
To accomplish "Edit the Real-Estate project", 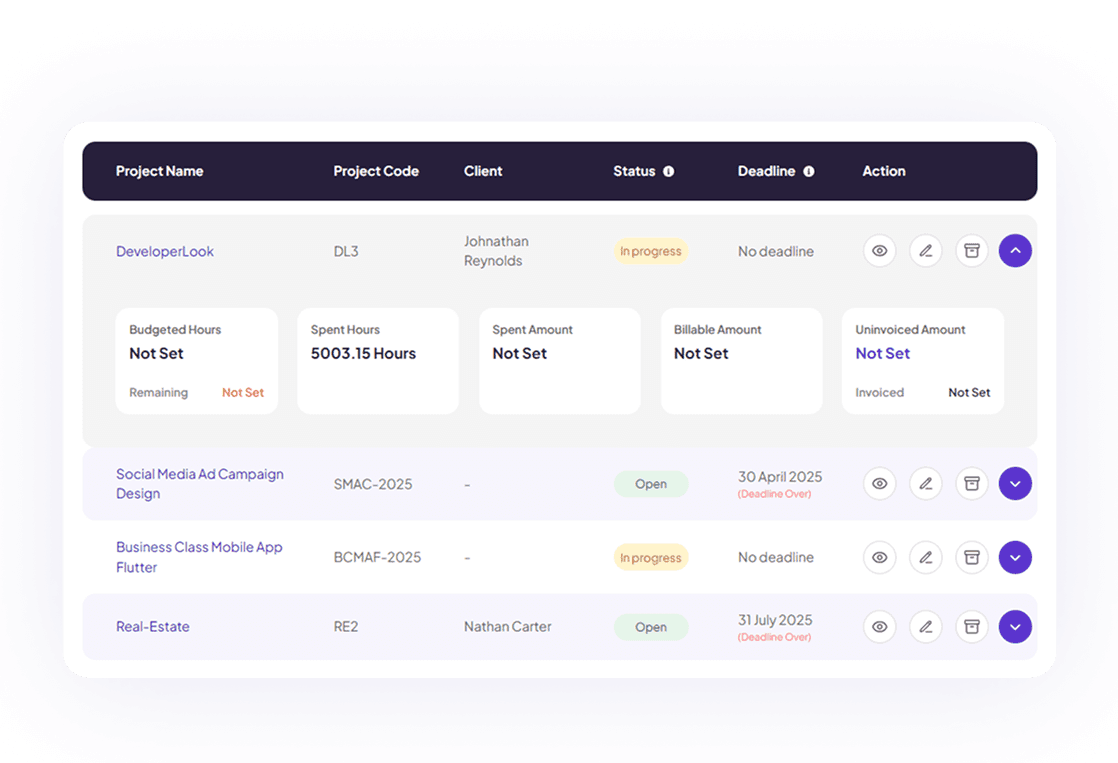I will [x=925, y=627].
